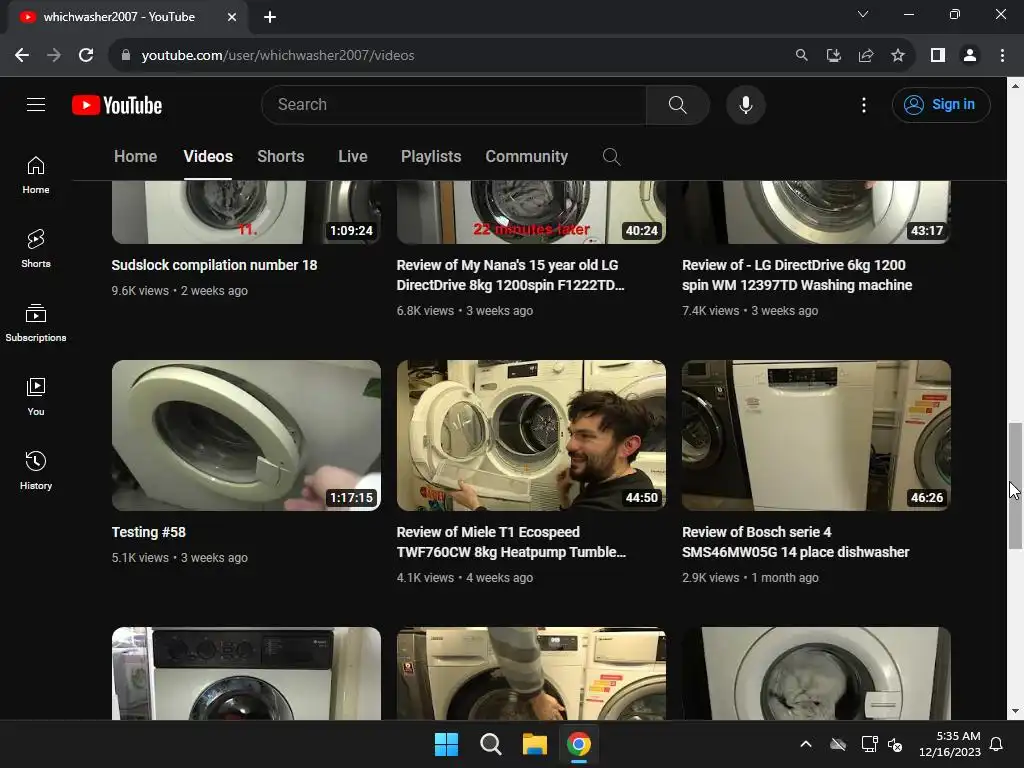Click the muted volume tray icon
This screenshot has height=768, width=1024.
click(x=895, y=744)
